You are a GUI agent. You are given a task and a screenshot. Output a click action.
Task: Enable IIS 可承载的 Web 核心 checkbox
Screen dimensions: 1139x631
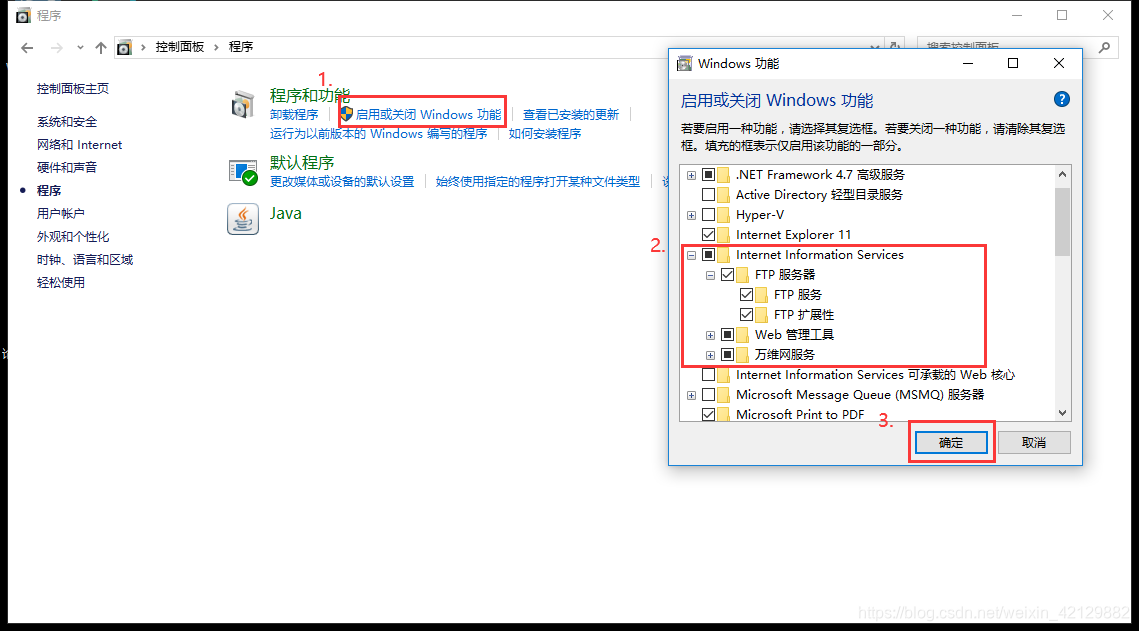tap(708, 375)
